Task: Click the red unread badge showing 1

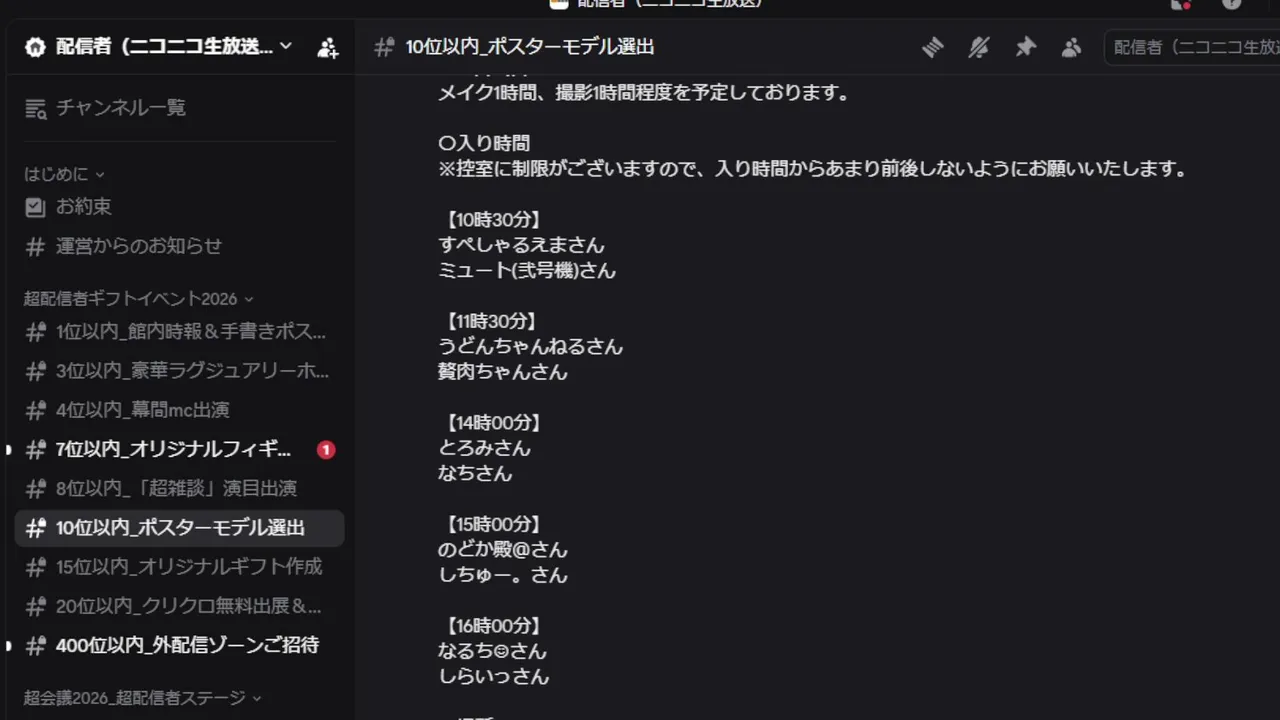Action: pos(325,450)
